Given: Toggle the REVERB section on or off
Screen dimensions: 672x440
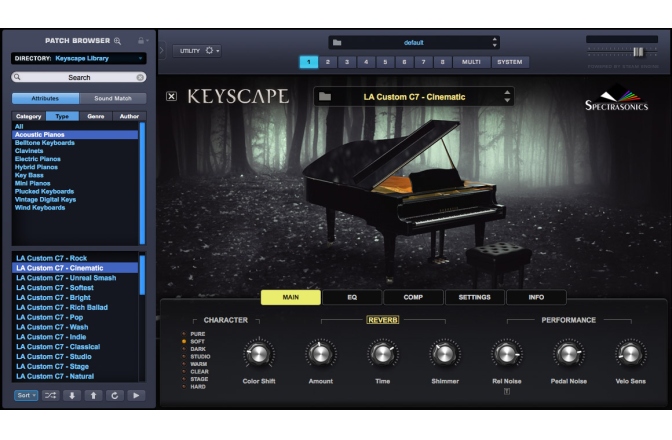Looking at the screenshot, I should coord(383,320).
